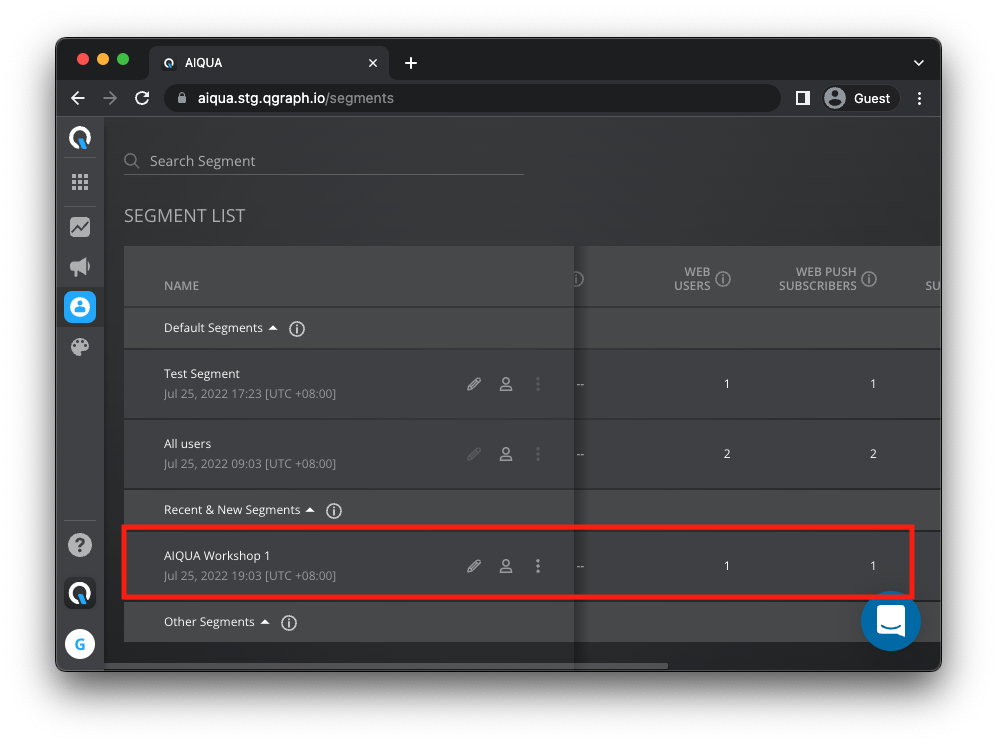The width and height of the screenshot is (997, 745).
Task: Open more options for AIQUA Workshop 1
Action: [538, 566]
